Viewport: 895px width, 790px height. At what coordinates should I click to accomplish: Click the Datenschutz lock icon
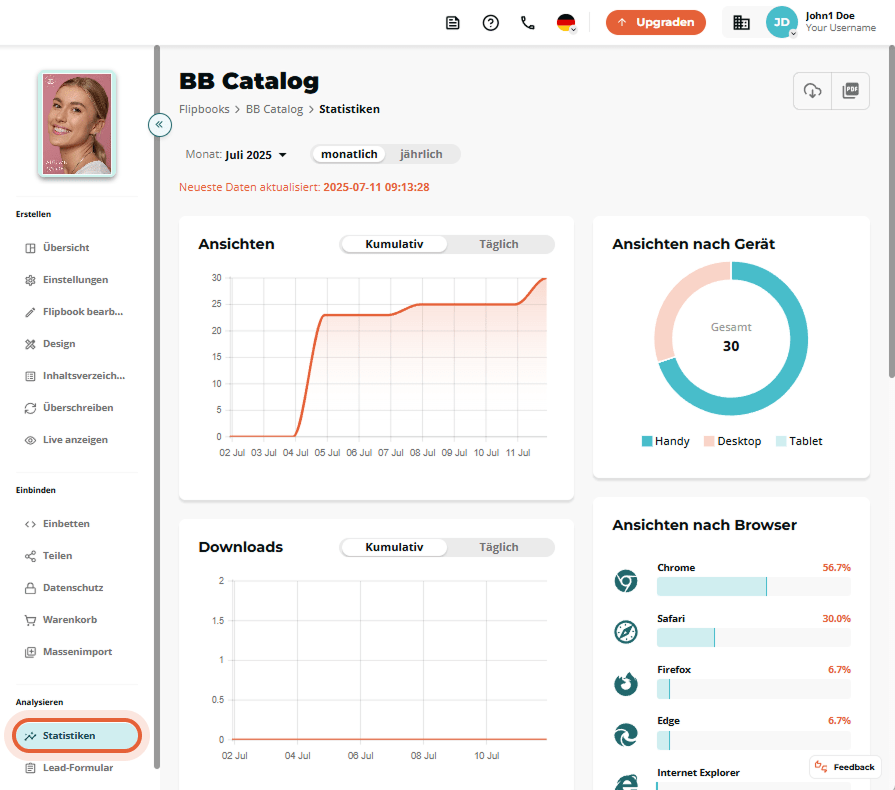pos(30,588)
